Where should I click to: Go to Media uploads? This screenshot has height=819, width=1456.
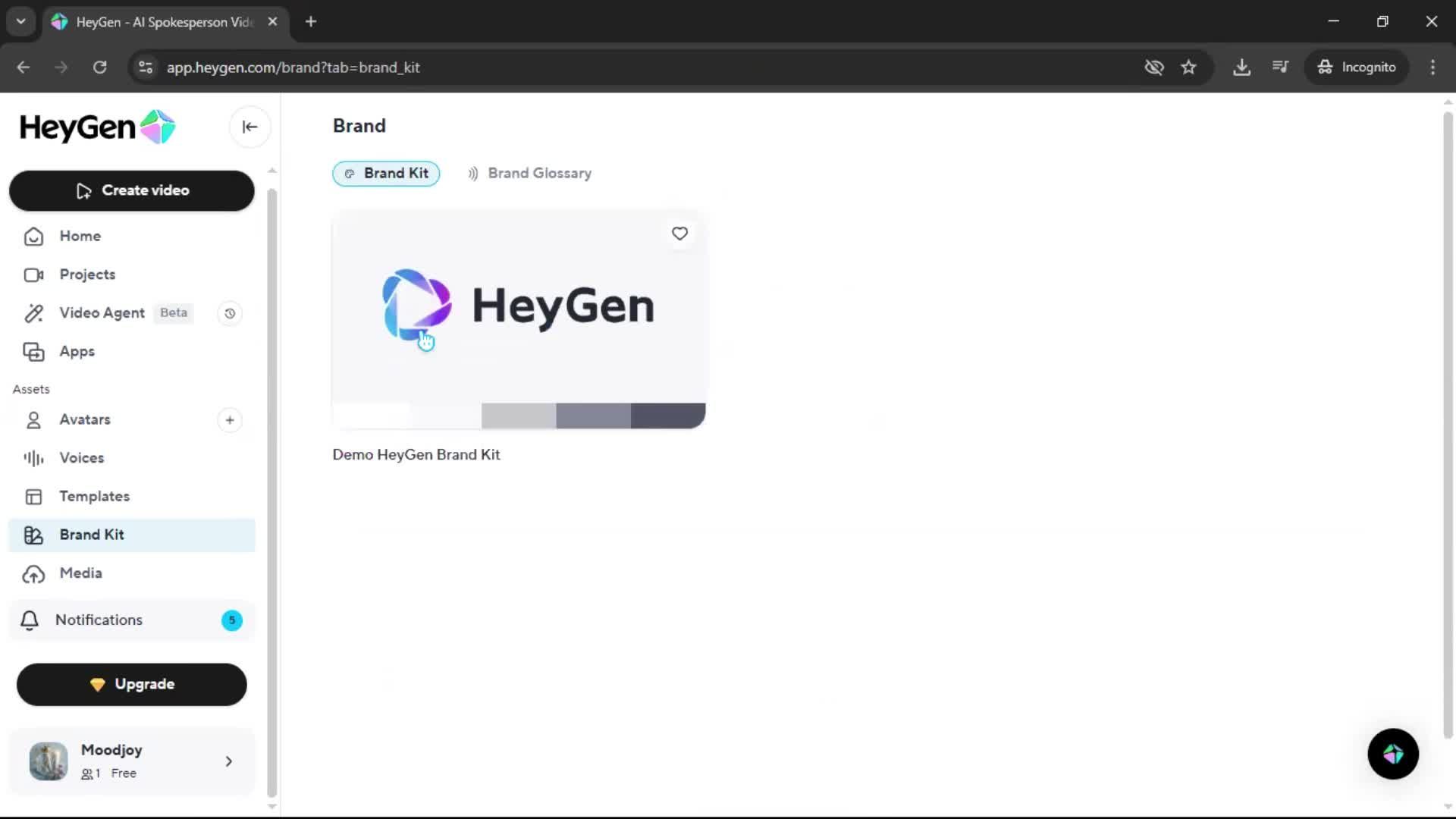pyautogui.click(x=80, y=573)
